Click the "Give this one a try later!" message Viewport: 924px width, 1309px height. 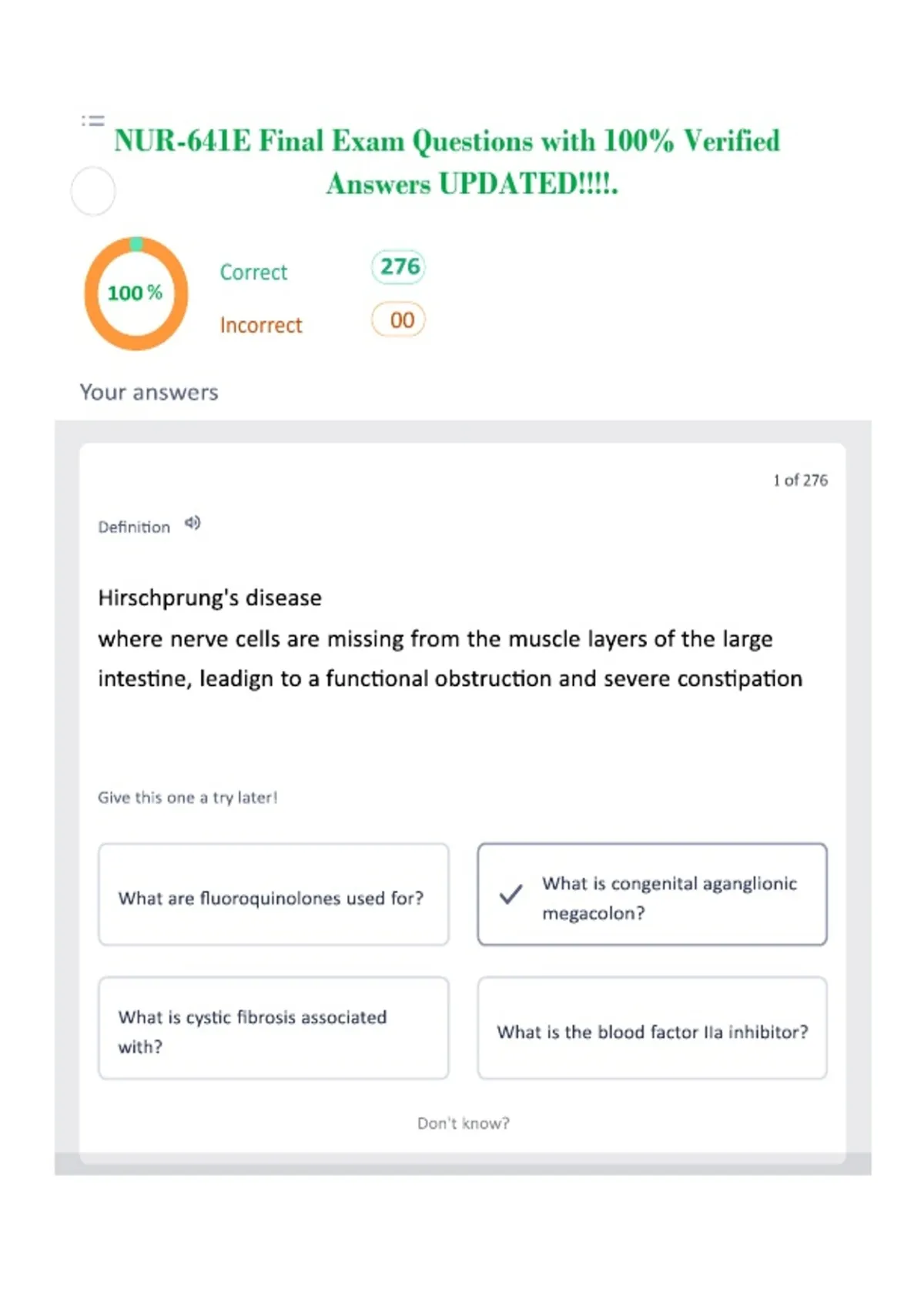(187, 798)
